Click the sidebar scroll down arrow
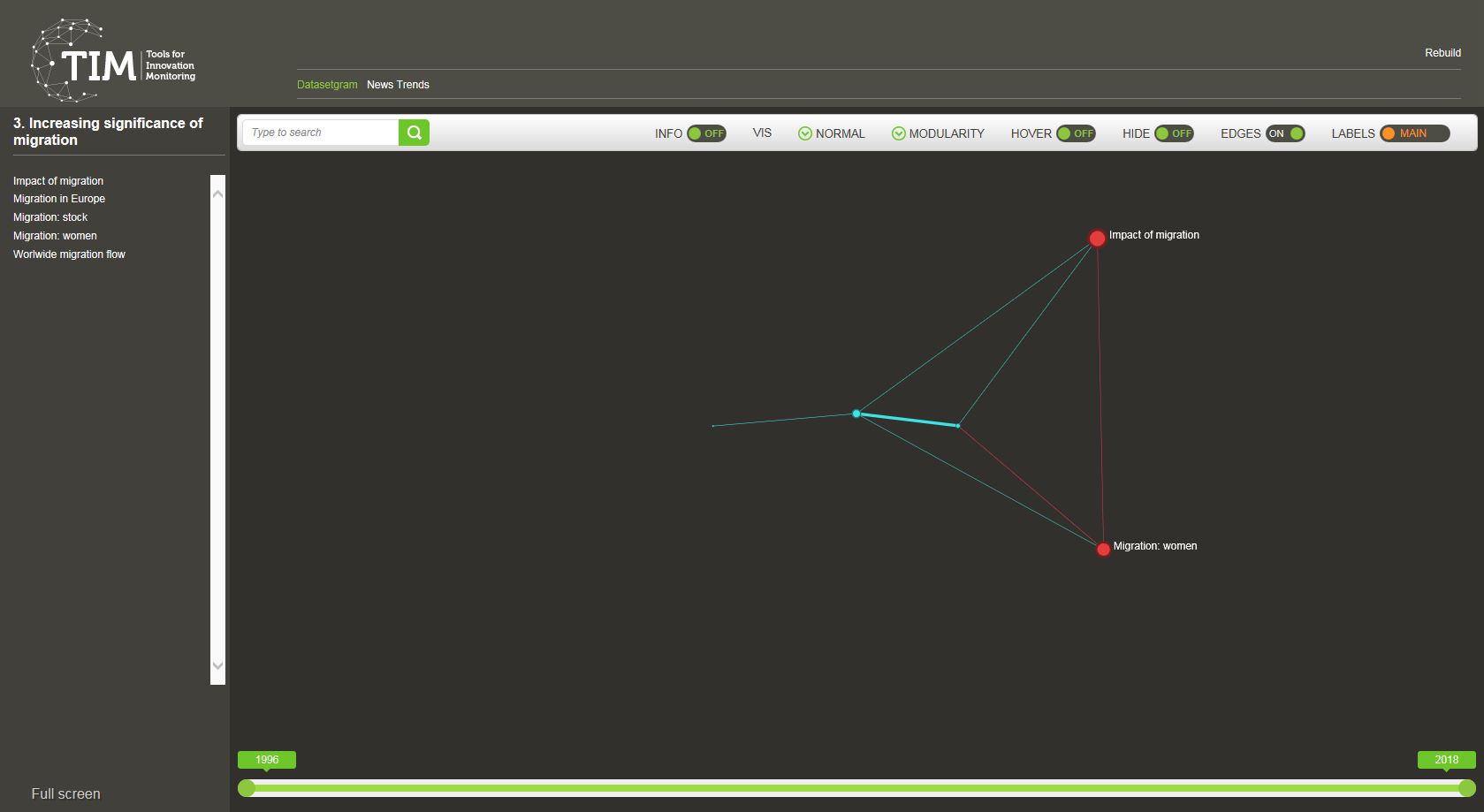 point(218,665)
